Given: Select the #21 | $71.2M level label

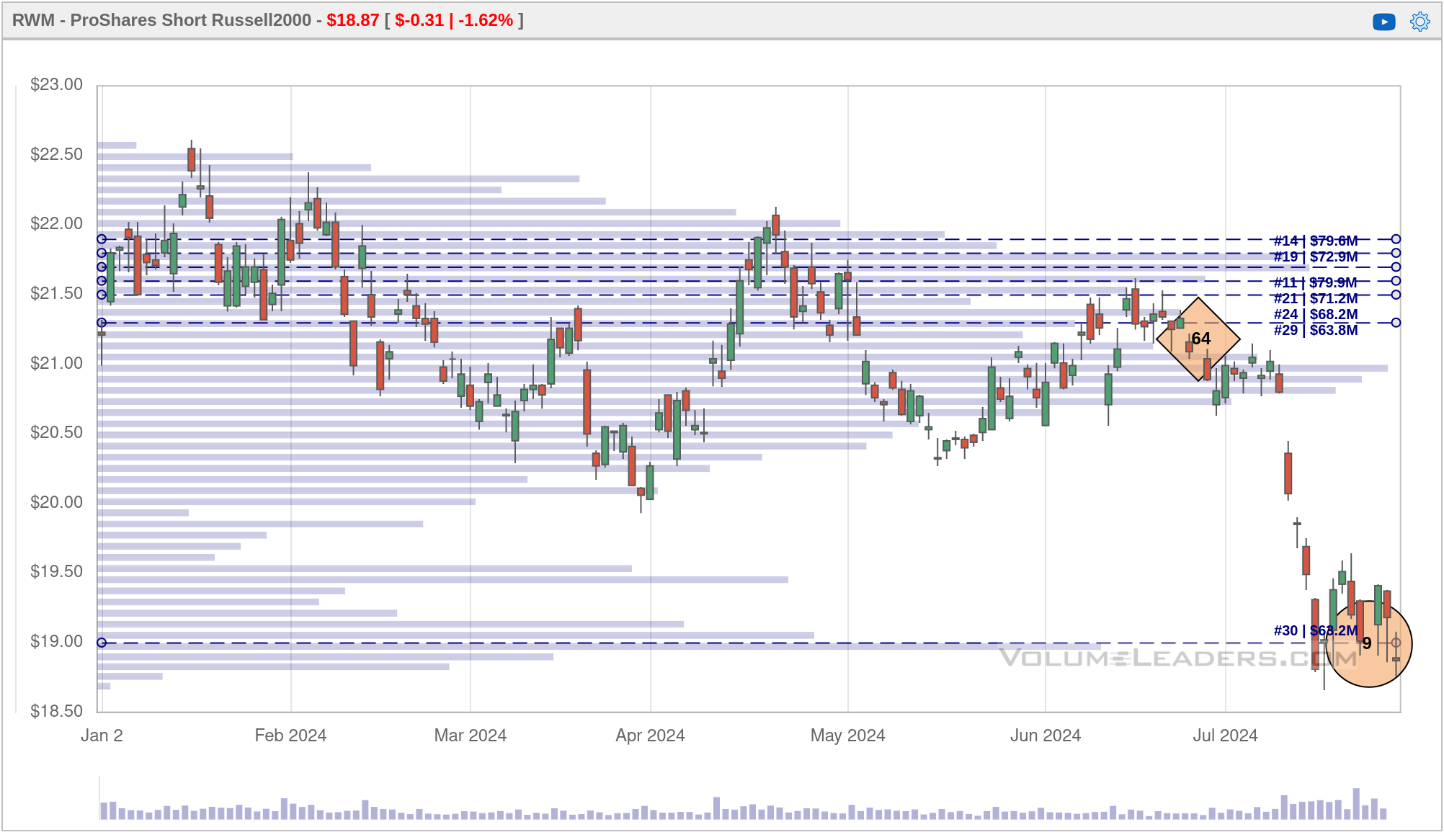Looking at the screenshot, I should (1315, 298).
